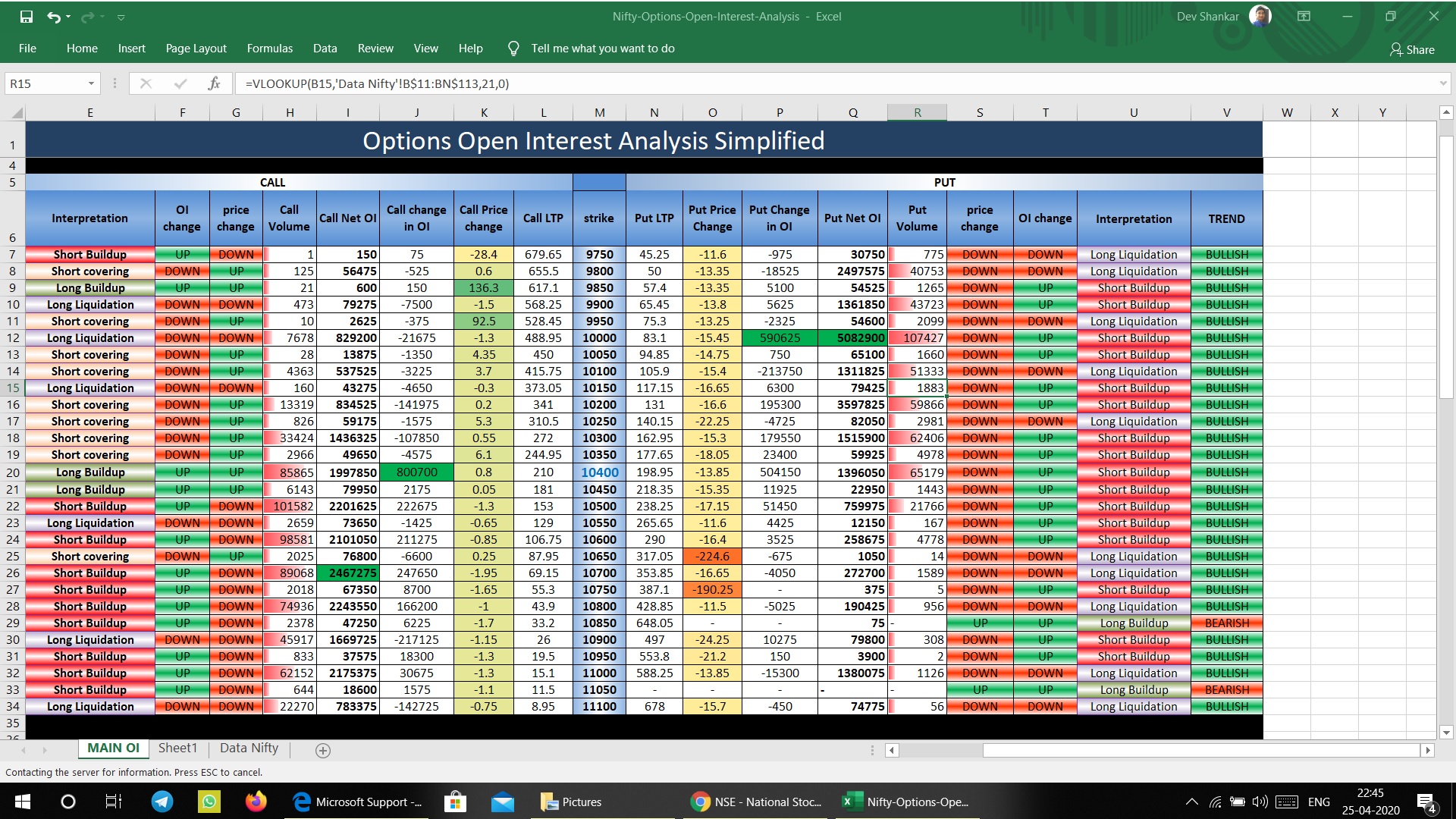Click the Tell me lightbulb icon

513,49
